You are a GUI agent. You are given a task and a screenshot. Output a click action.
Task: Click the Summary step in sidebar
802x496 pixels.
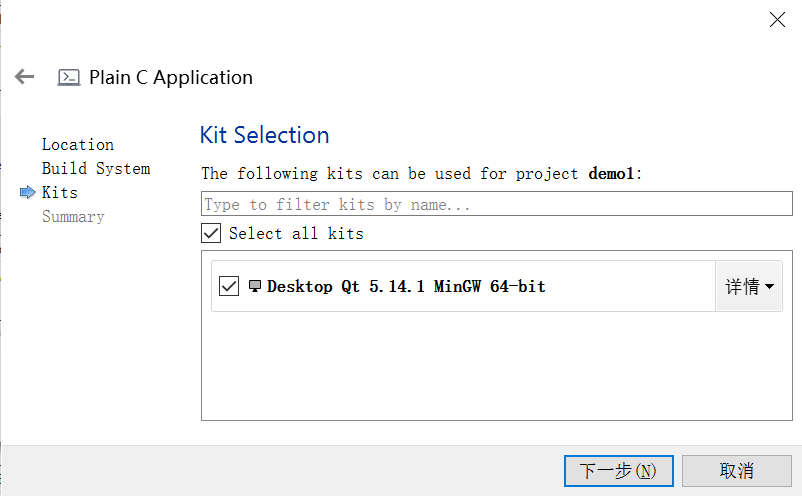[x=73, y=217]
